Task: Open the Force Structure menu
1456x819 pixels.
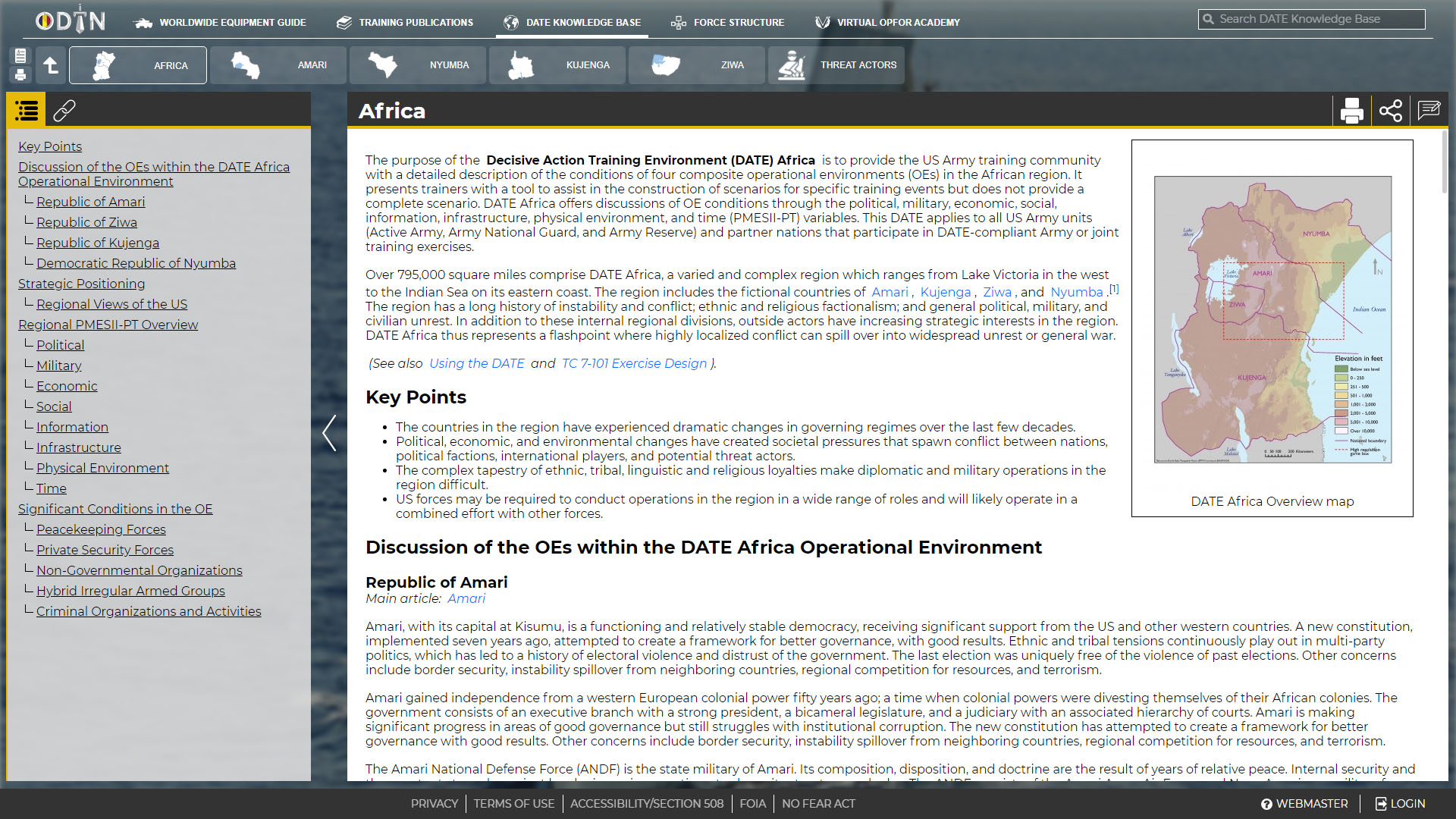Action: 728,23
